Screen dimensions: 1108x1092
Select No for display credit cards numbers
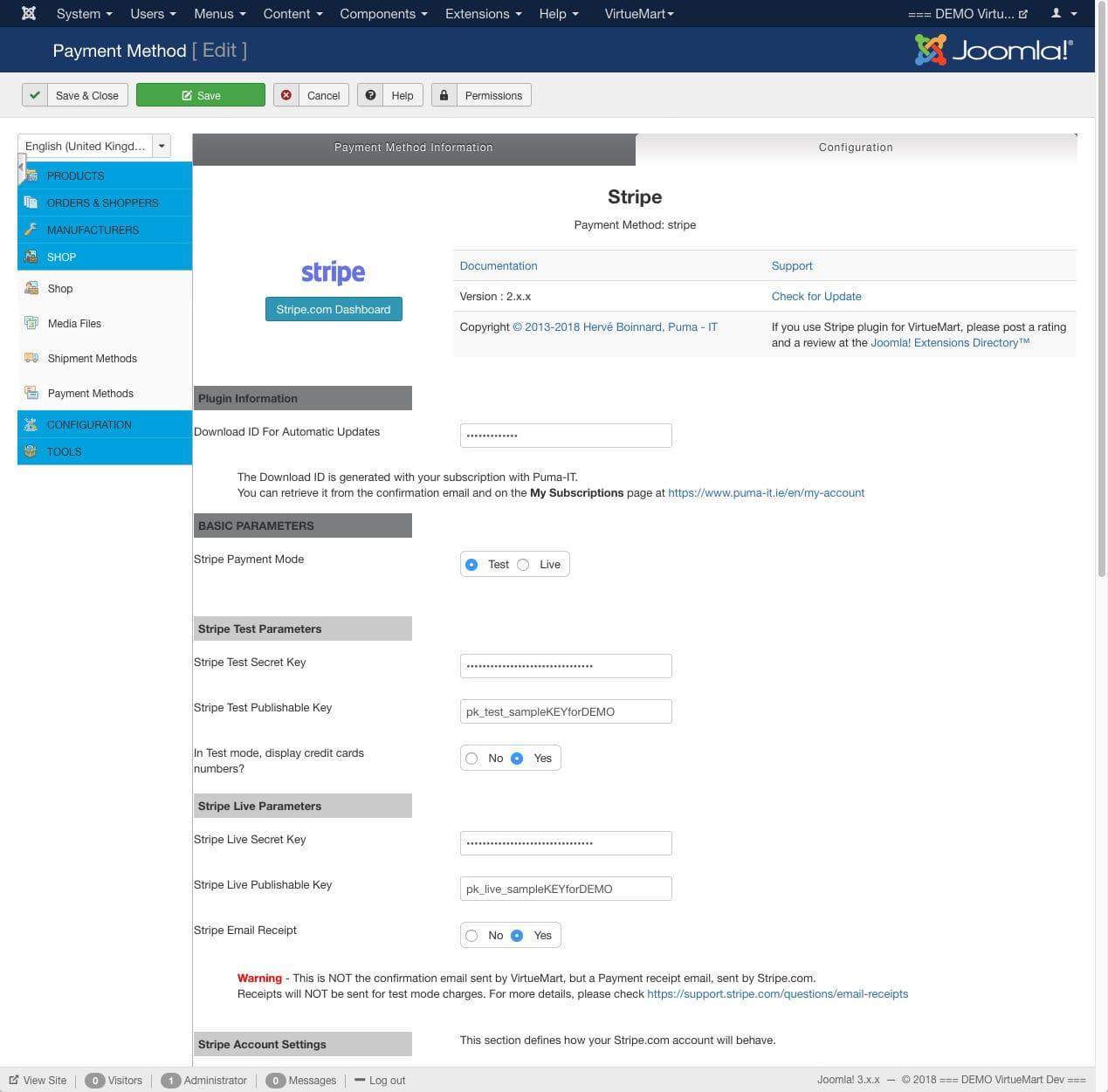click(471, 759)
